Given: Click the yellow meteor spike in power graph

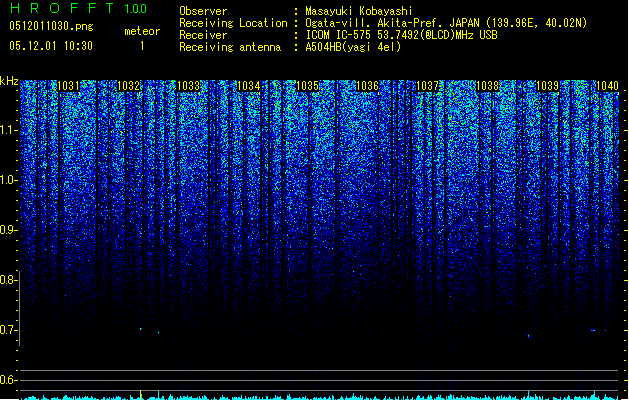Looking at the screenshot, I should tap(140, 394).
